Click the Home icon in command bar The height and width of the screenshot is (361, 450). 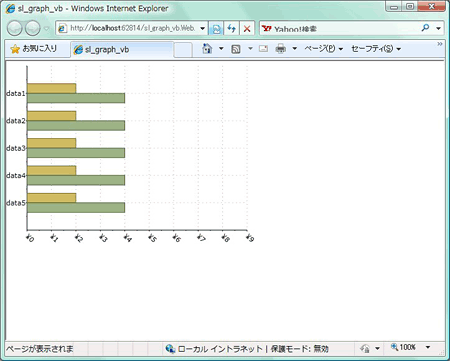(x=207, y=49)
